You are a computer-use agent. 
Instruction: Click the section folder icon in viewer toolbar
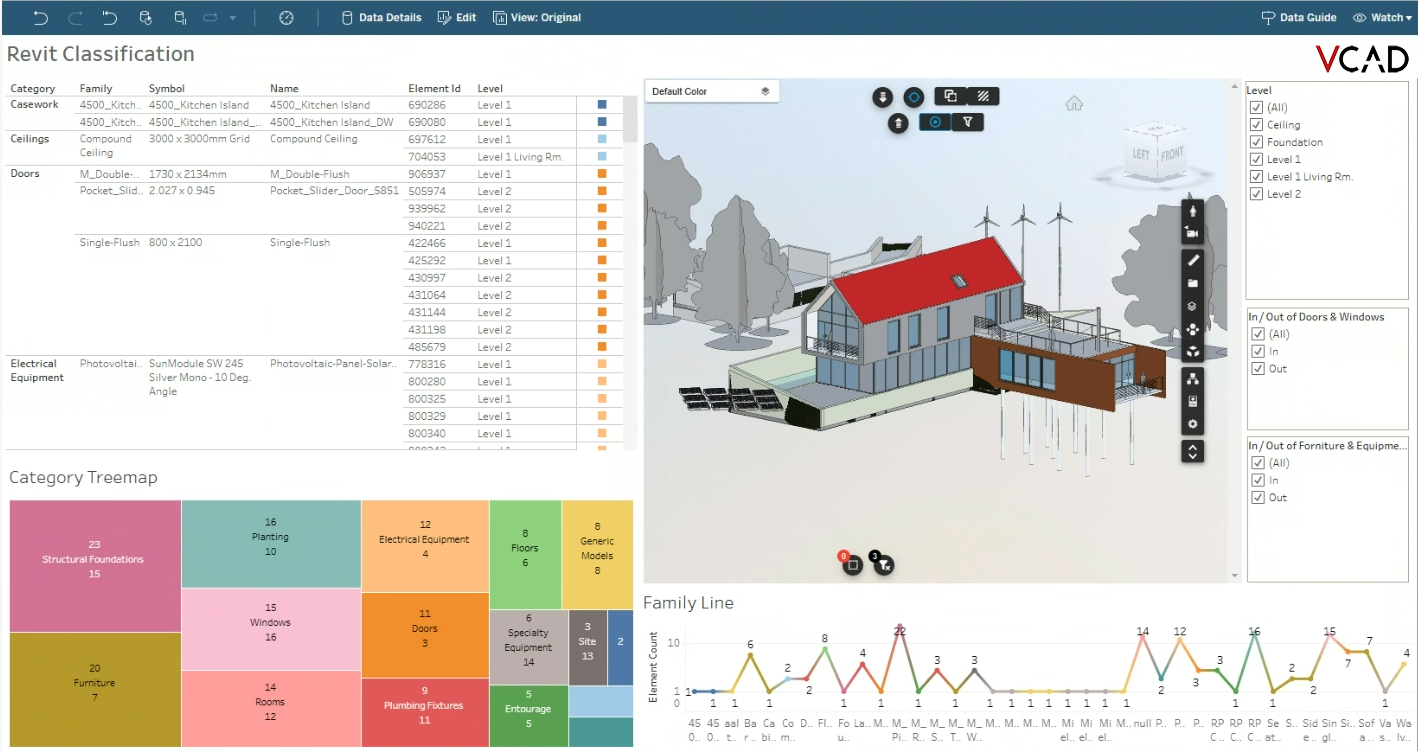tap(1192, 283)
